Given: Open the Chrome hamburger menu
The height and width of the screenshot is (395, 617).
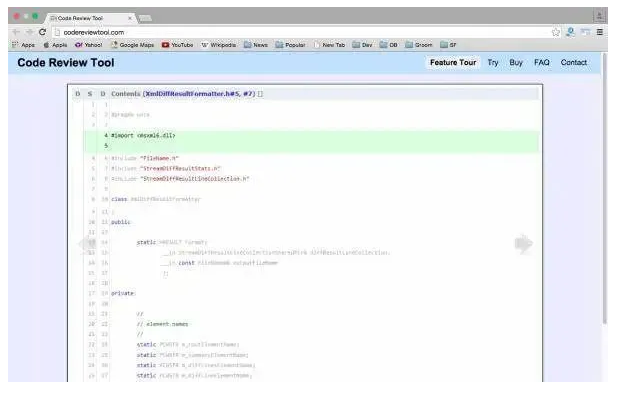Looking at the screenshot, I should click(x=600, y=32).
